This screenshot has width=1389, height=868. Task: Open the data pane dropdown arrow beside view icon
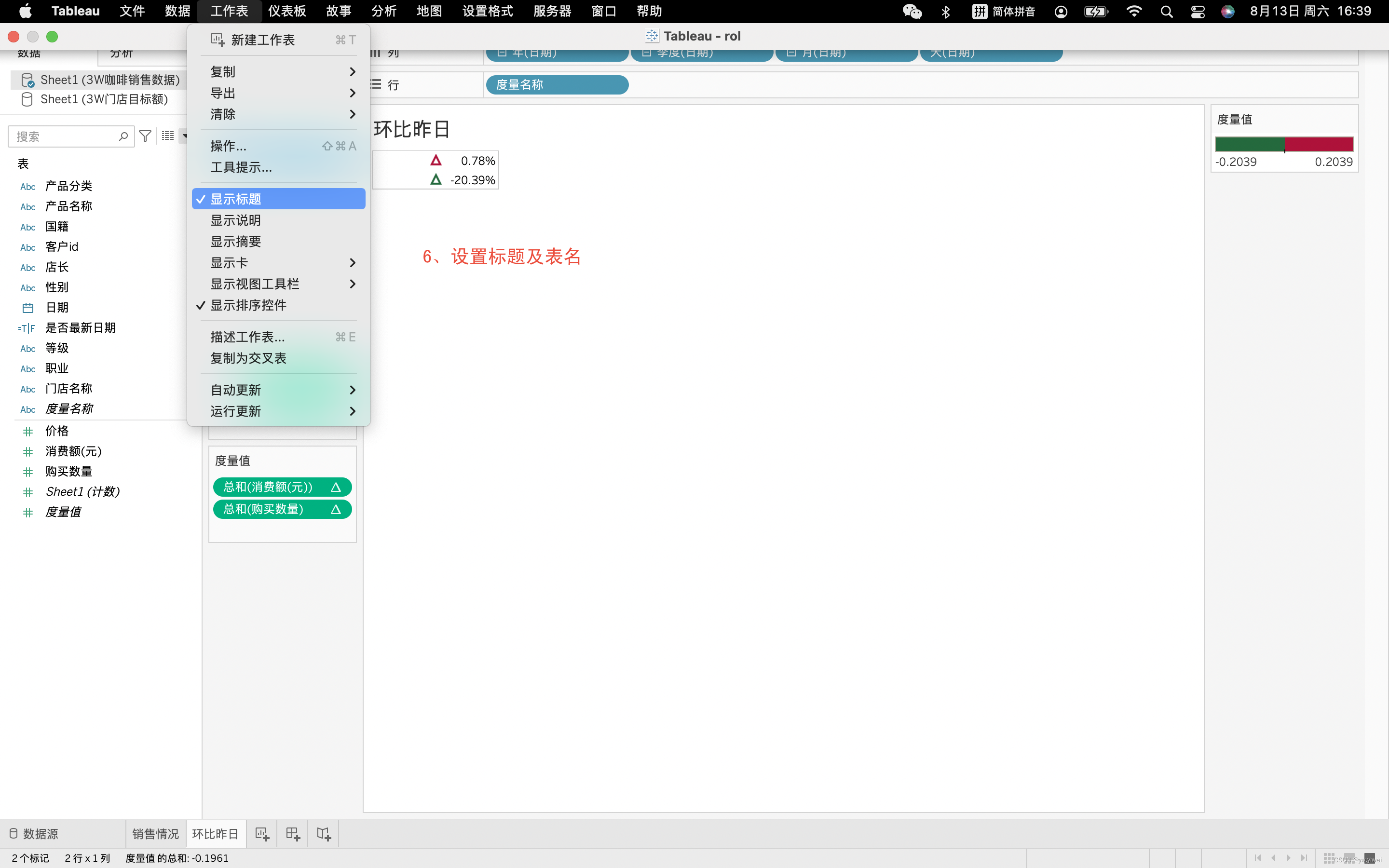(184, 136)
